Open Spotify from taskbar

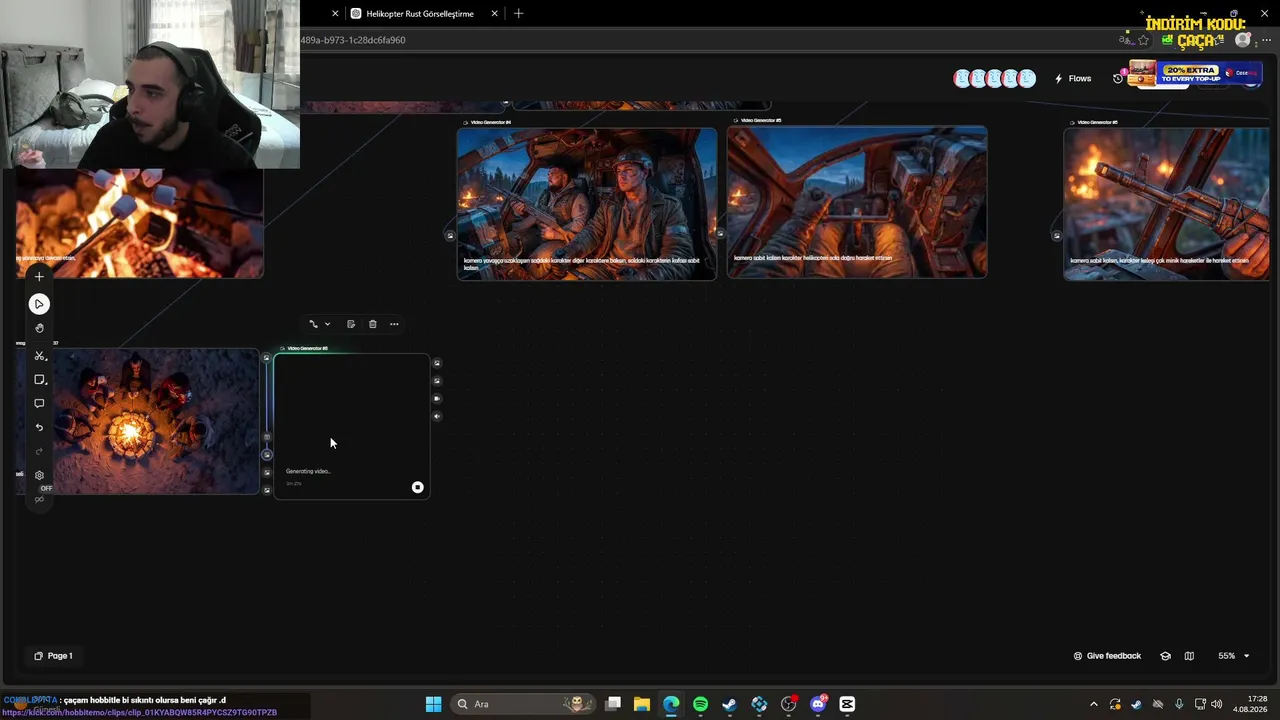700,704
